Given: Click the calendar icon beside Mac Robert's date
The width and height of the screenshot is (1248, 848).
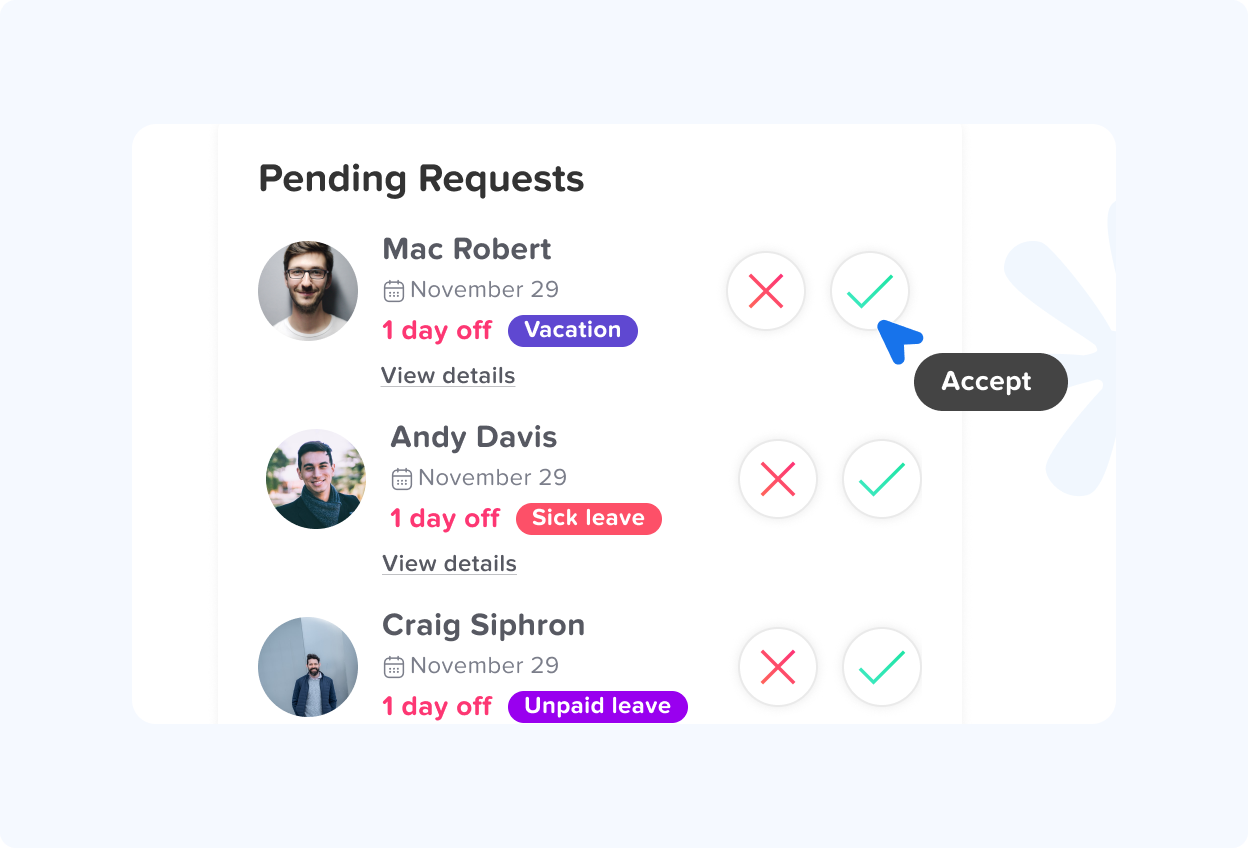Looking at the screenshot, I should [394, 291].
